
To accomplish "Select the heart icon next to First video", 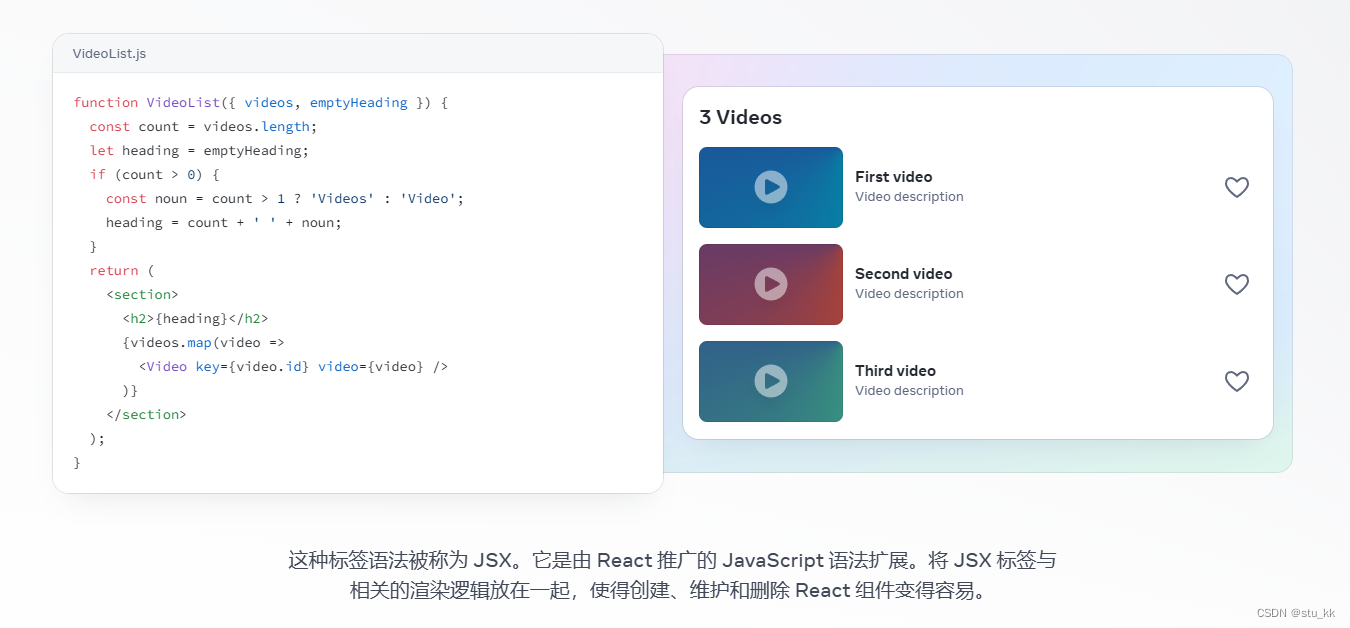I will pos(1236,187).
